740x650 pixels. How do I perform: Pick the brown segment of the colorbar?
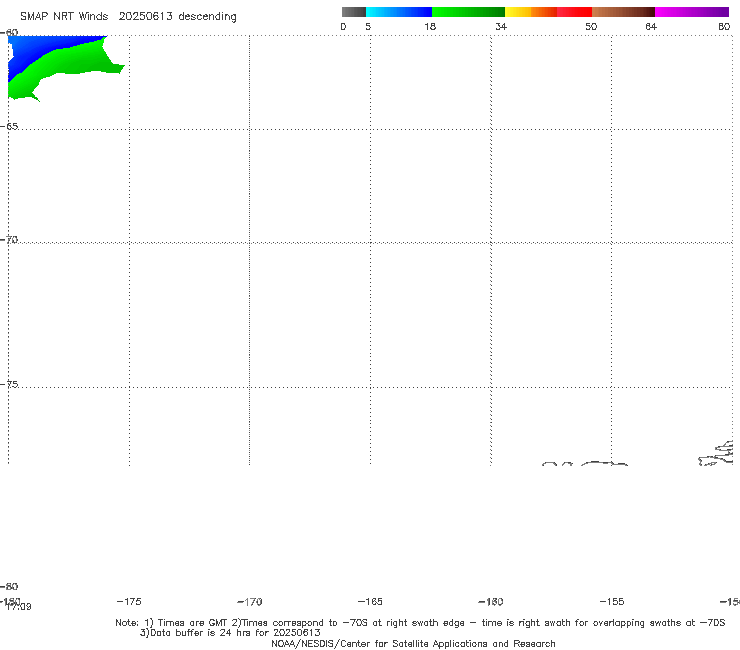[623, 12]
